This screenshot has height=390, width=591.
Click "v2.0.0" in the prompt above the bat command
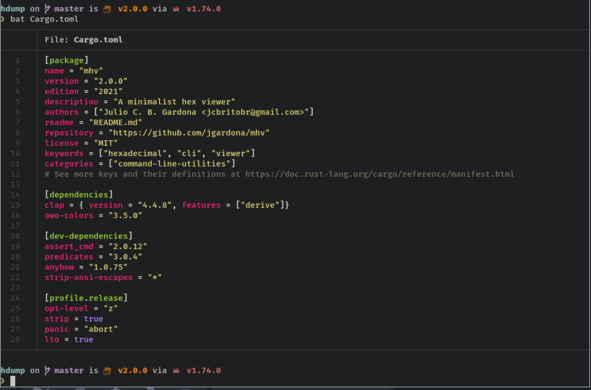click(x=133, y=9)
